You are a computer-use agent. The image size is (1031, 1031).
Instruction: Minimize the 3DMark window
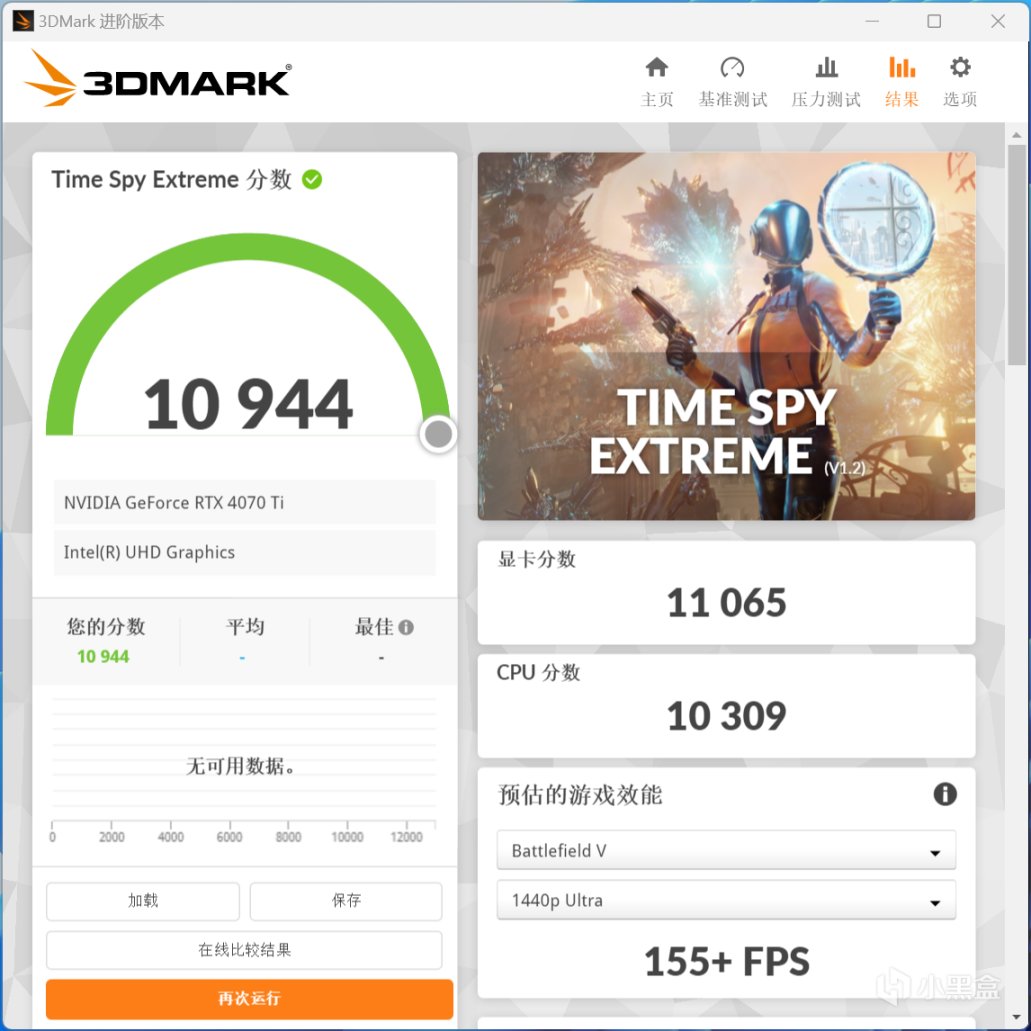(x=872, y=21)
